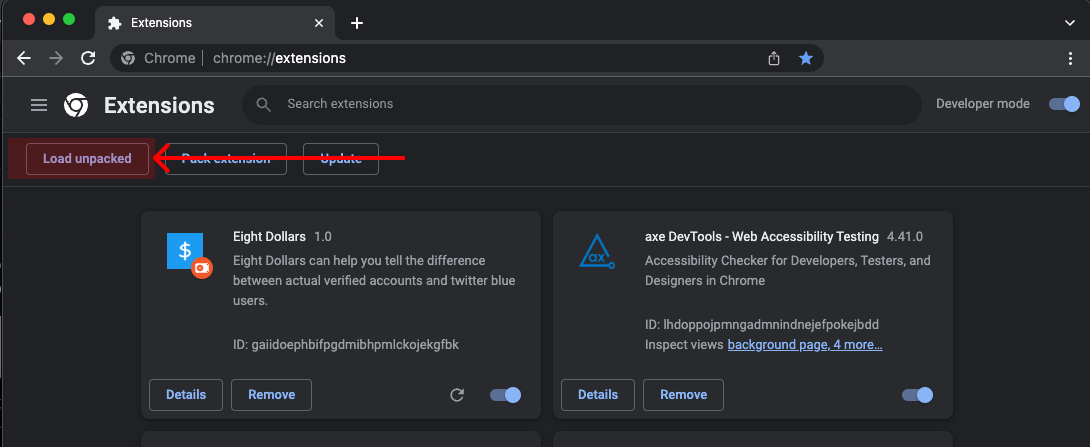
Task: Click the Chrome site info icon in the address bar
Action: 128,58
